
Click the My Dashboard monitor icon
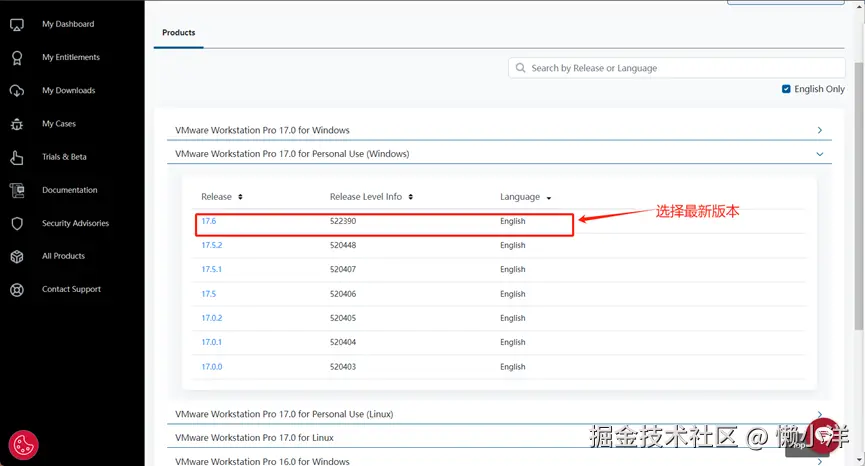(x=17, y=24)
